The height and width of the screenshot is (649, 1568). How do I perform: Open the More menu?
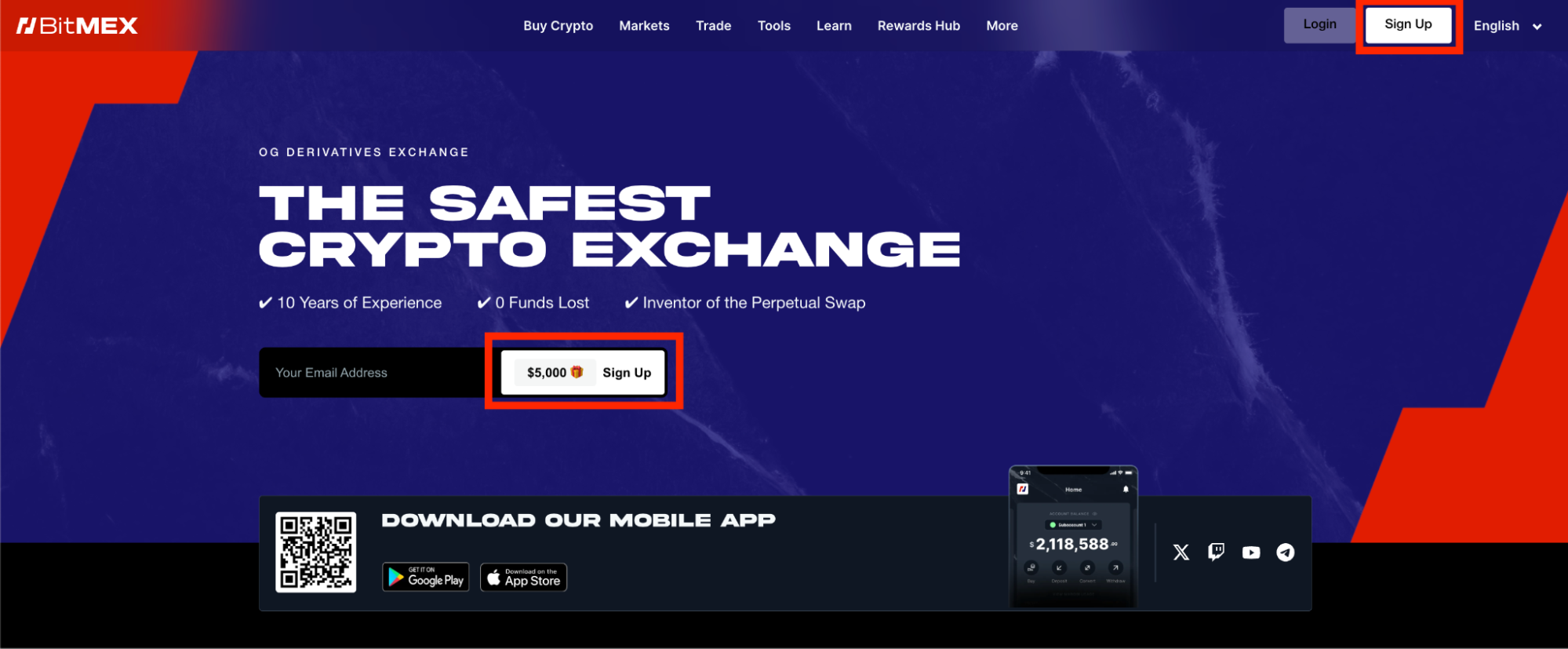(x=1002, y=26)
